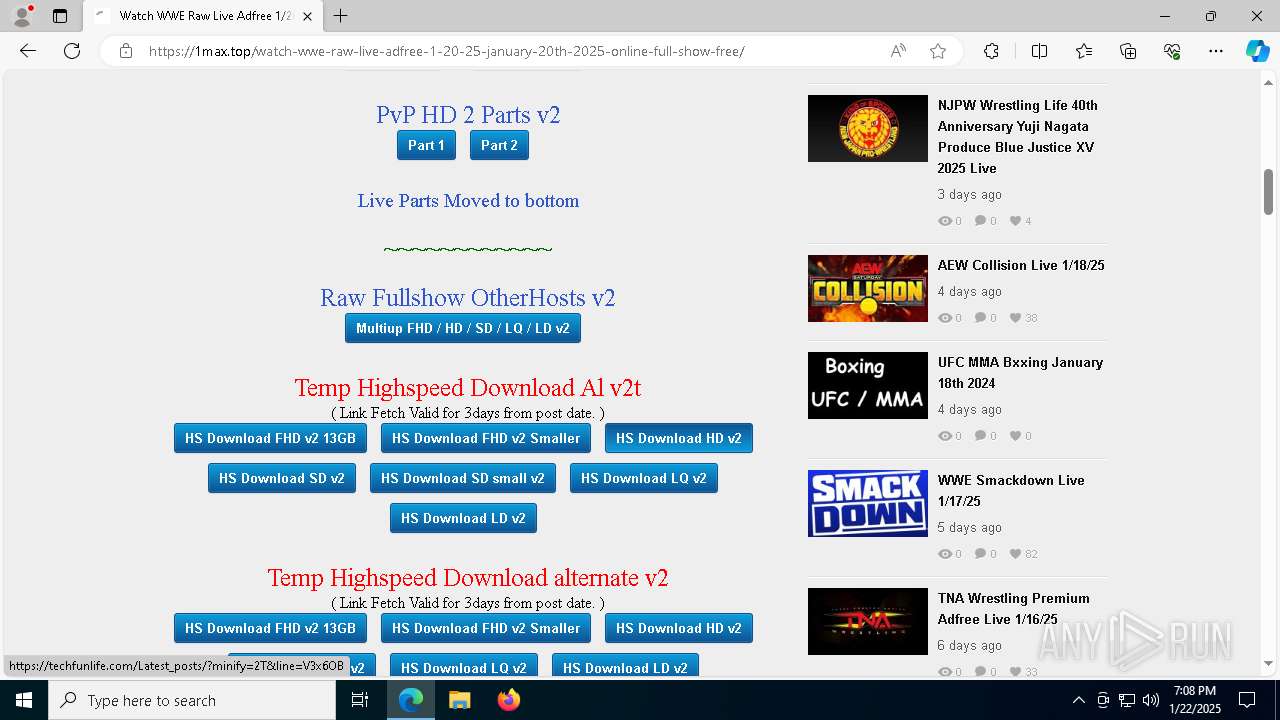
Task: Show hidden system tray icons
Action: point(1078,700)
